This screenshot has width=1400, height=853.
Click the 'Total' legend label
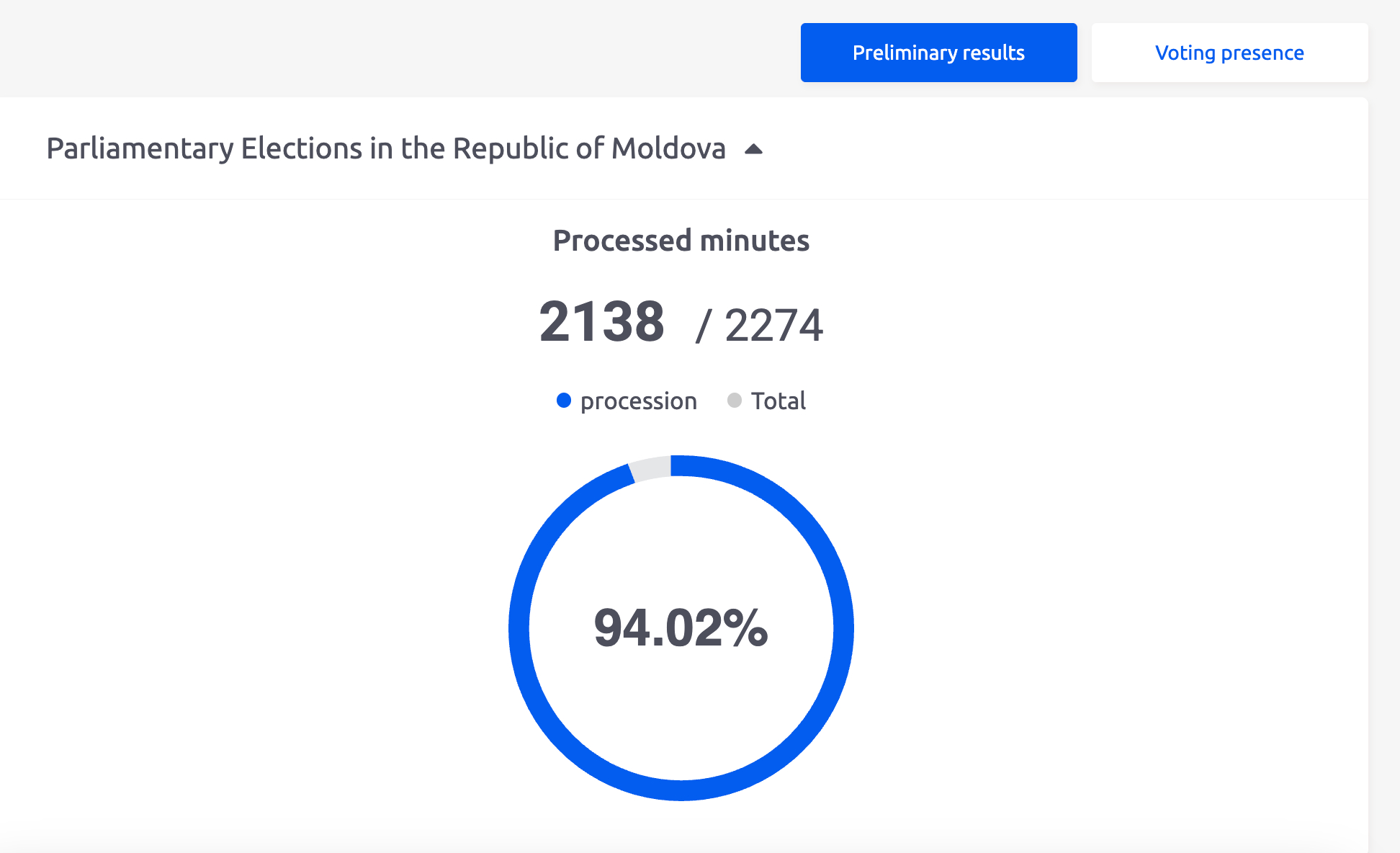pos(778,401)
